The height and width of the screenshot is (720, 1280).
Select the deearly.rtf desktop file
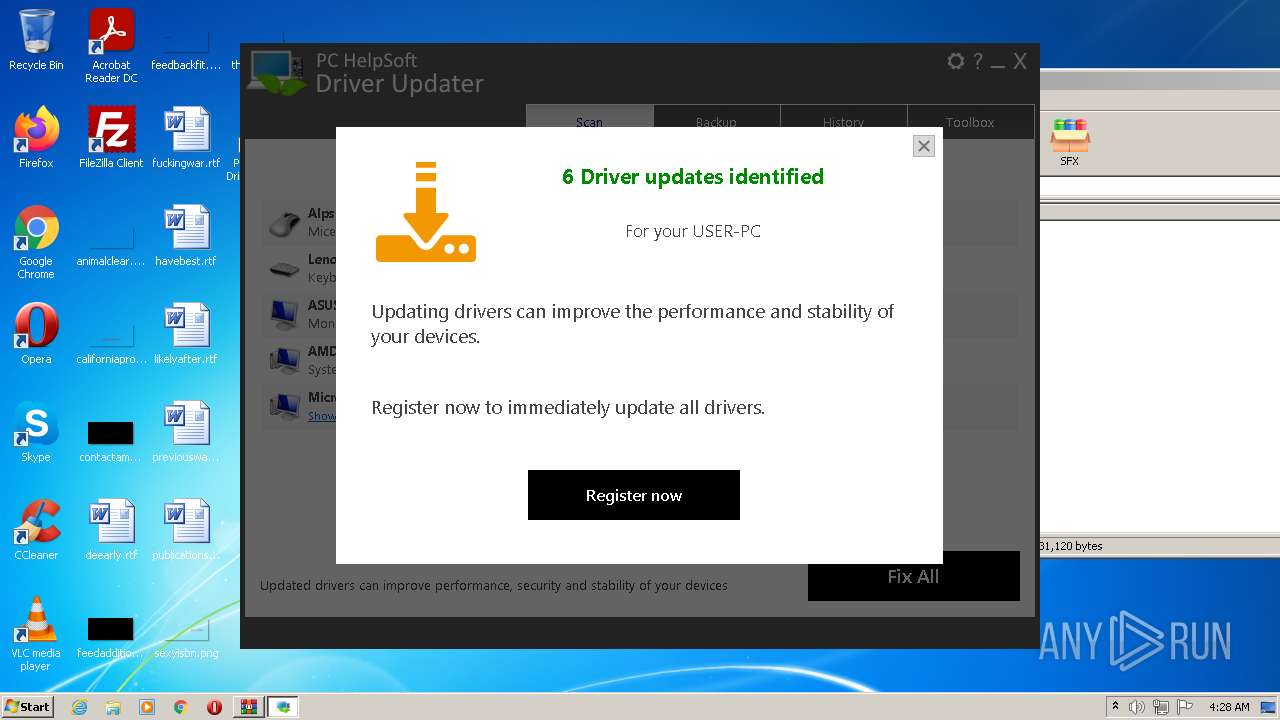pyautogui.click(x=111, y=530)
